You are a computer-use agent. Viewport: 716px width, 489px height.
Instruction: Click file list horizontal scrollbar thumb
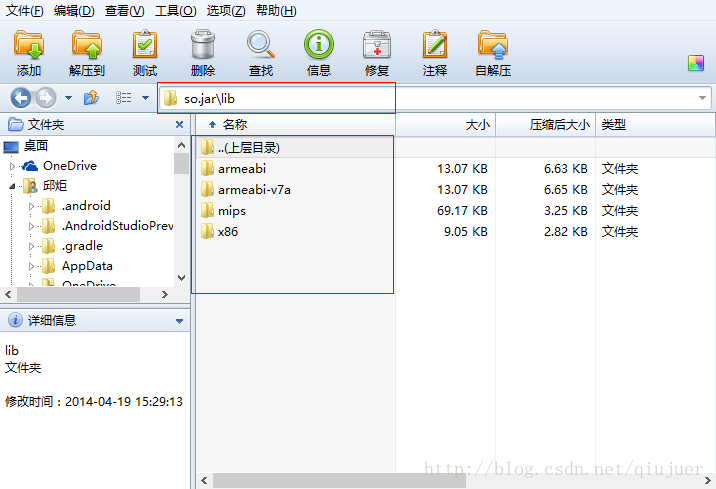pyautogui.click(x=339, y=480)
